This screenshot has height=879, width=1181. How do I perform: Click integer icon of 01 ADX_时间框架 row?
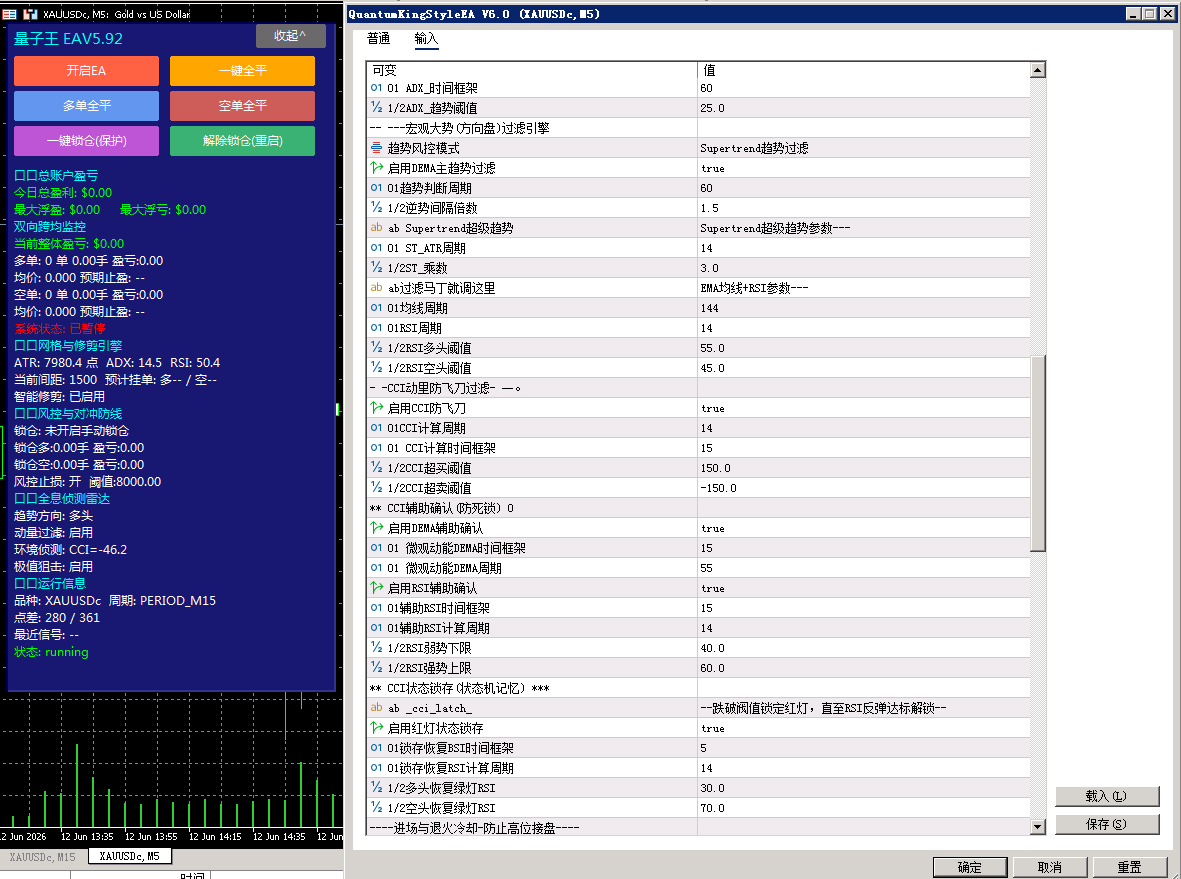(x=377, y=88)
